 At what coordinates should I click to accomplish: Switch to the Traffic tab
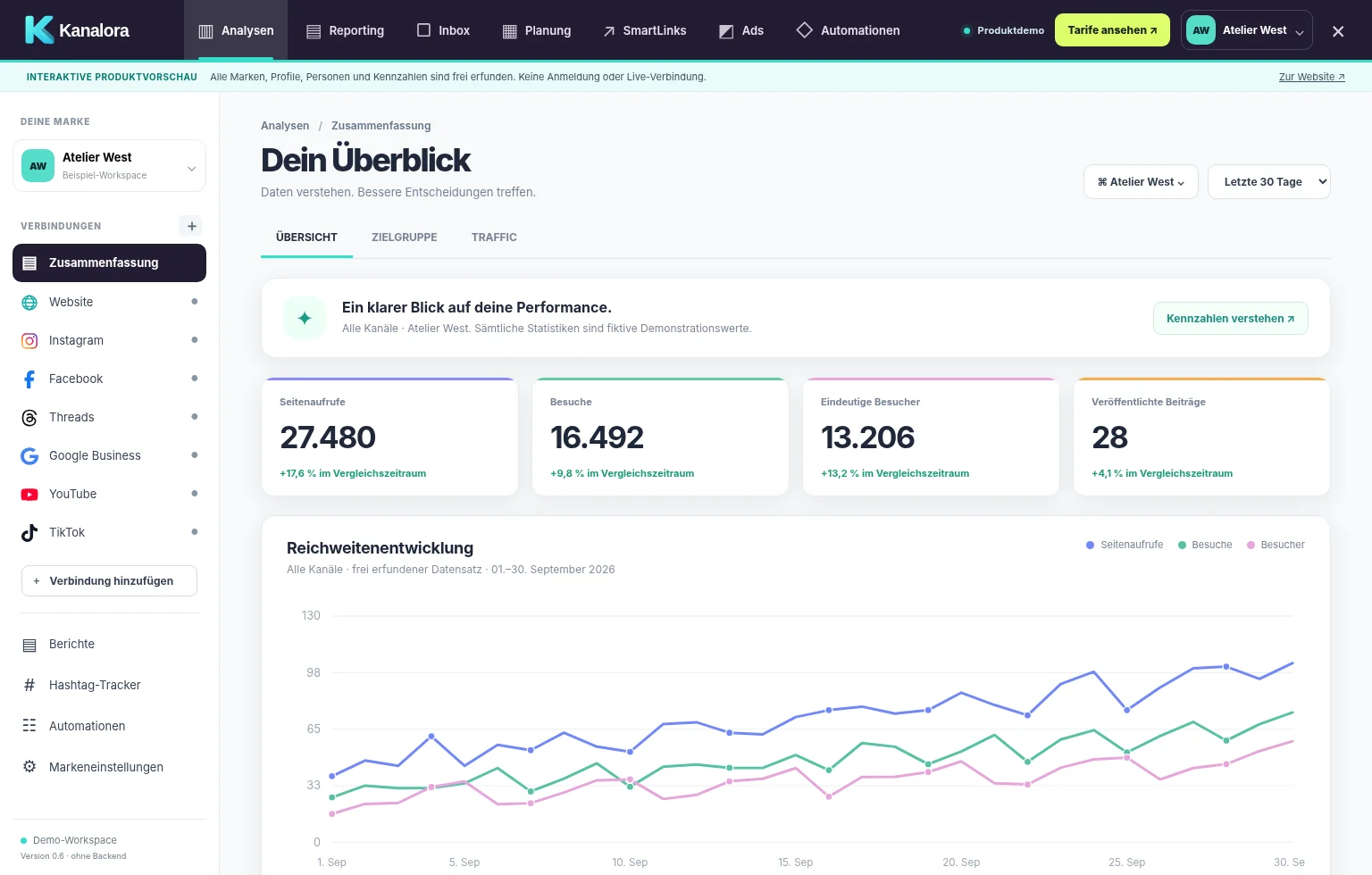[x=494, y=237]
